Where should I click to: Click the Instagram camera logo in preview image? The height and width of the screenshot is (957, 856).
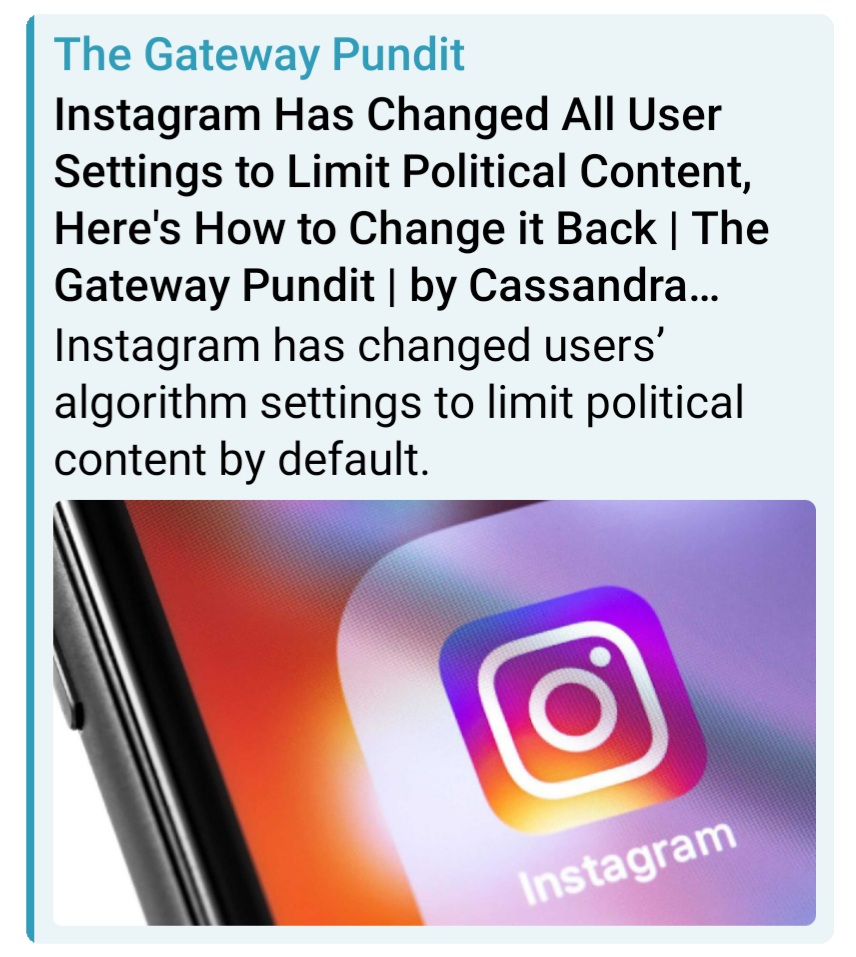coord(573,709)
